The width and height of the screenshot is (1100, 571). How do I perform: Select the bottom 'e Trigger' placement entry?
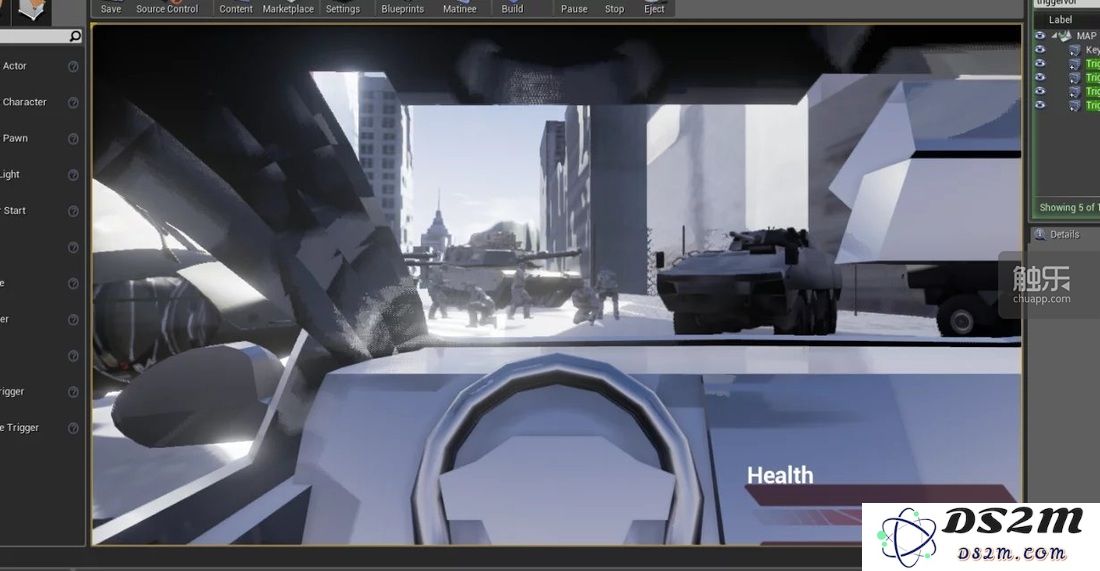[x=20, y=427]
